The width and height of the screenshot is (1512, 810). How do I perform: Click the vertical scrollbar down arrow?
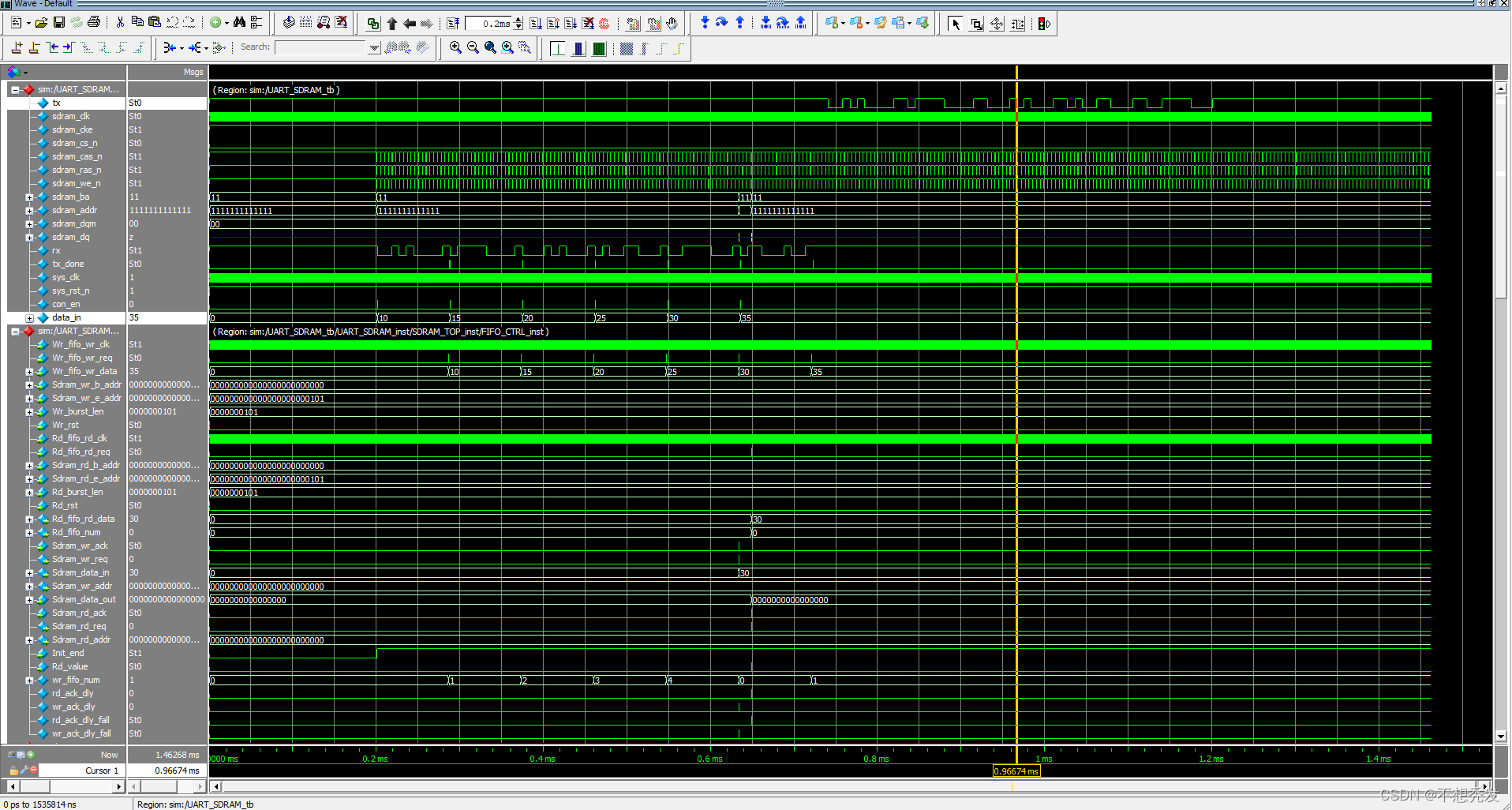click(x=1501, y=736)
